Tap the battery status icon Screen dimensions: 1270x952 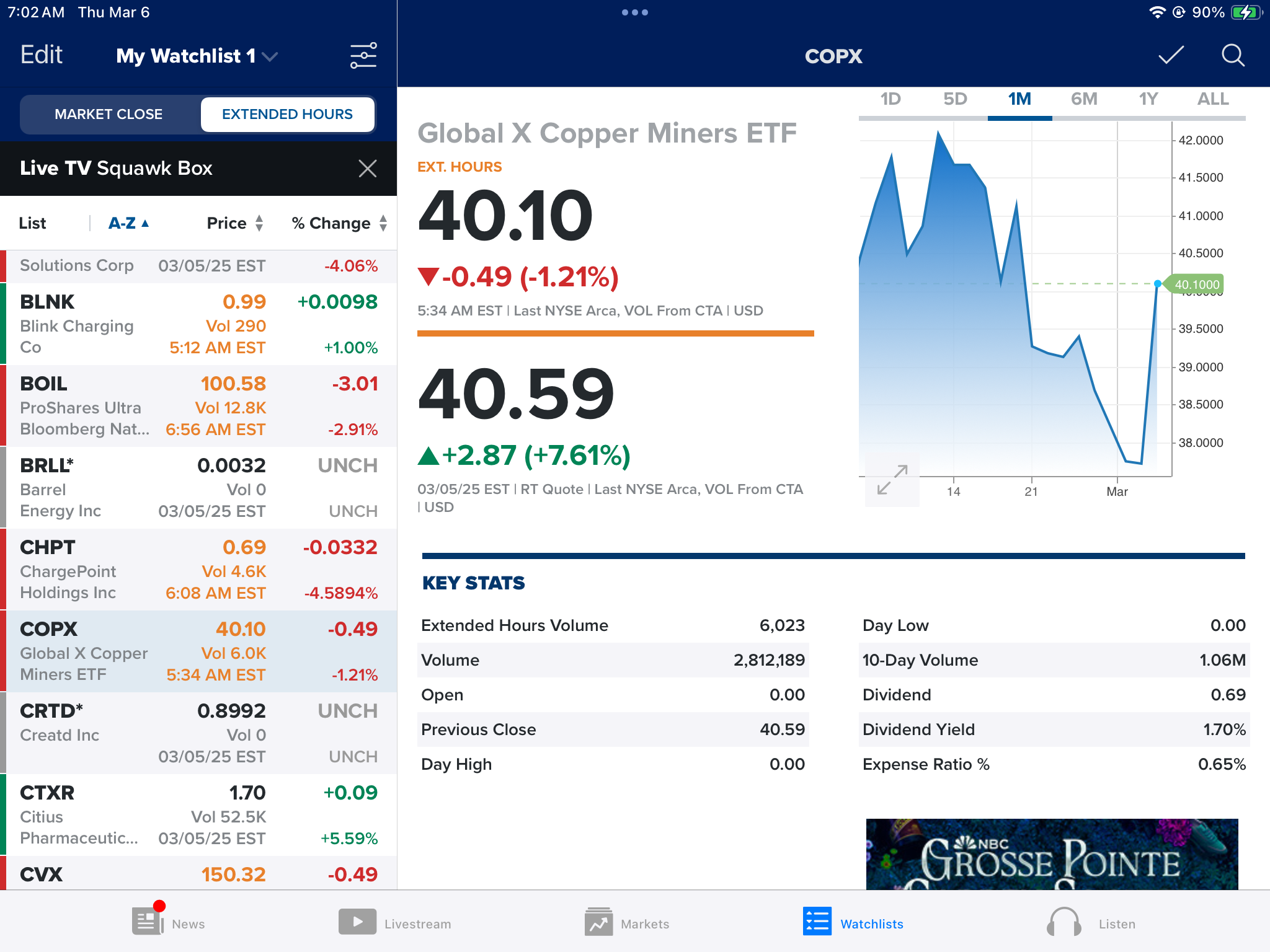click(1246, 12)
